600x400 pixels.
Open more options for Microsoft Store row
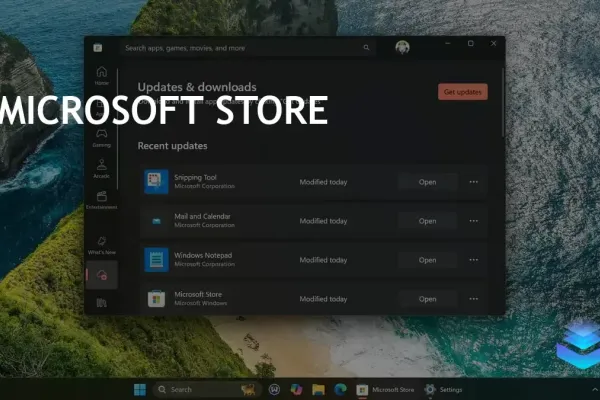tap(473, 299)
